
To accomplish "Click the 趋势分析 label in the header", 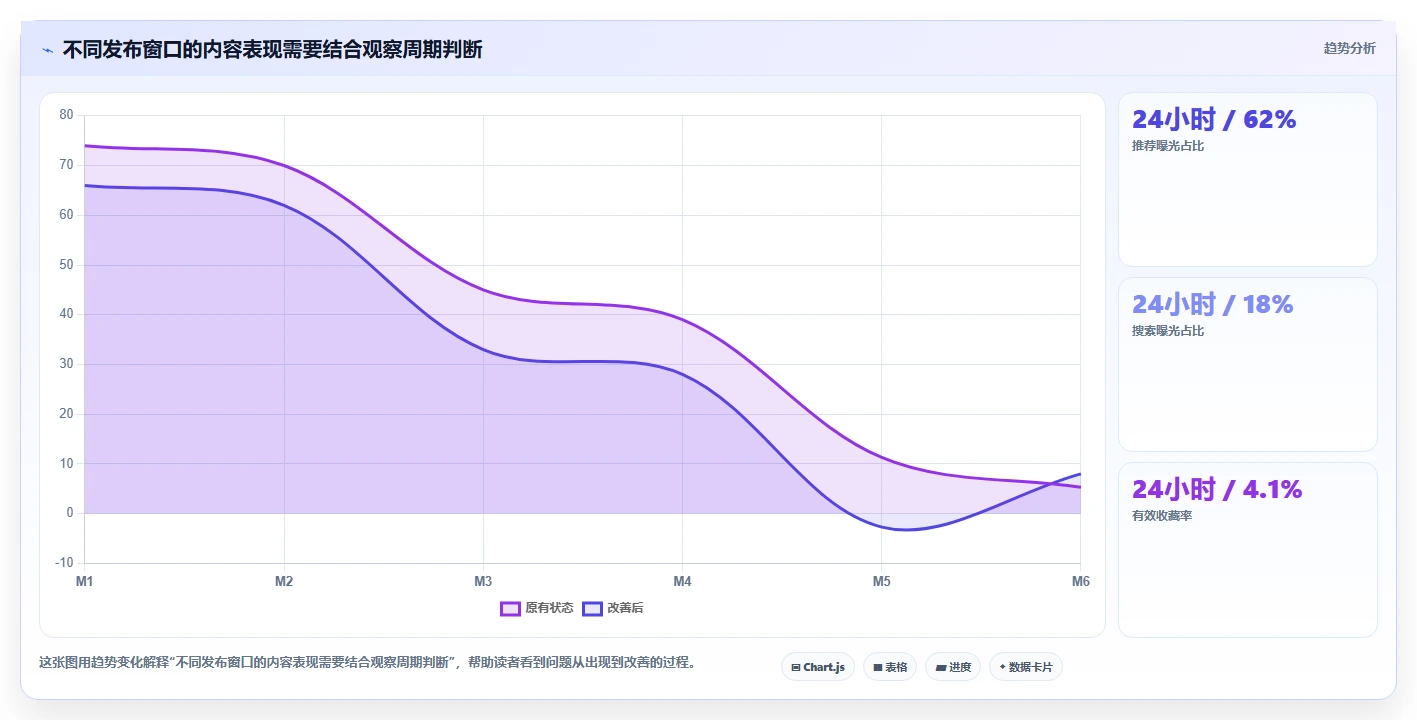I will (1349, 48).
